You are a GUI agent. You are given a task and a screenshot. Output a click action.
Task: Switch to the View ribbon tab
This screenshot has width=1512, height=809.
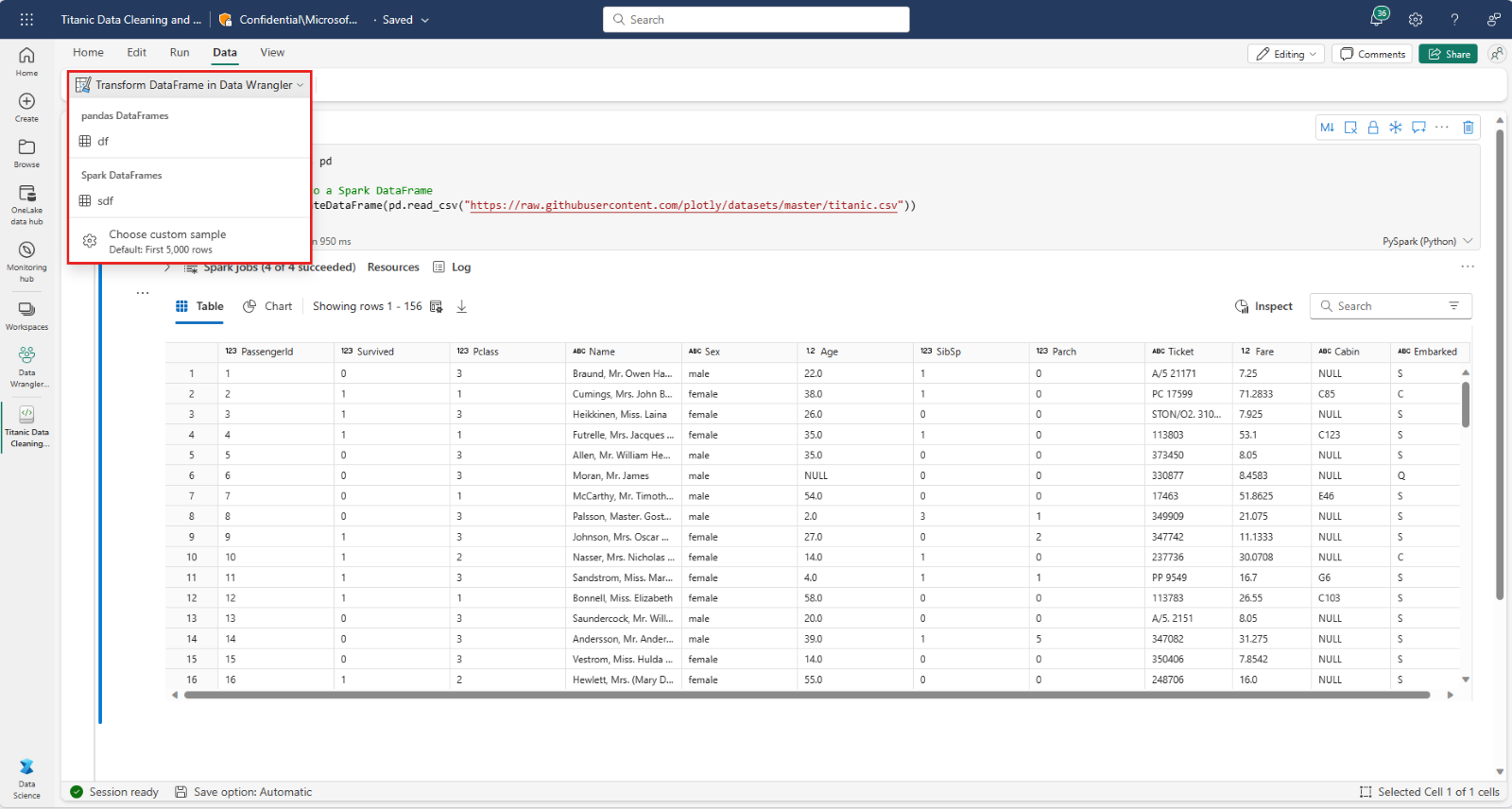tap(272, 52)
